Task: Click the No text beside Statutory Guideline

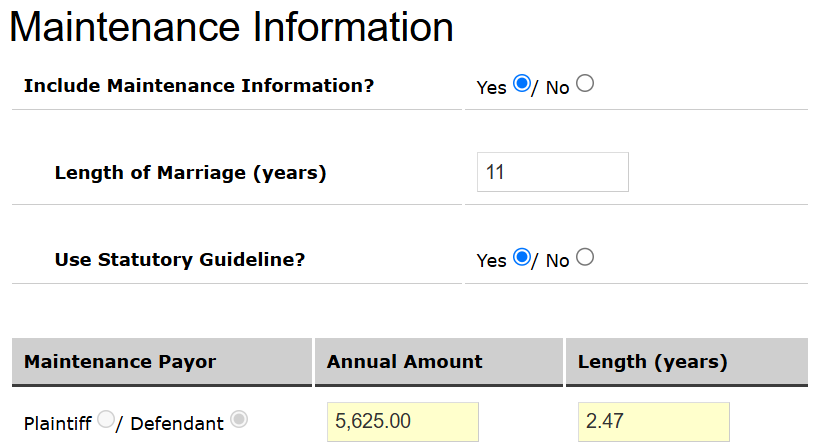Action: 557,261
